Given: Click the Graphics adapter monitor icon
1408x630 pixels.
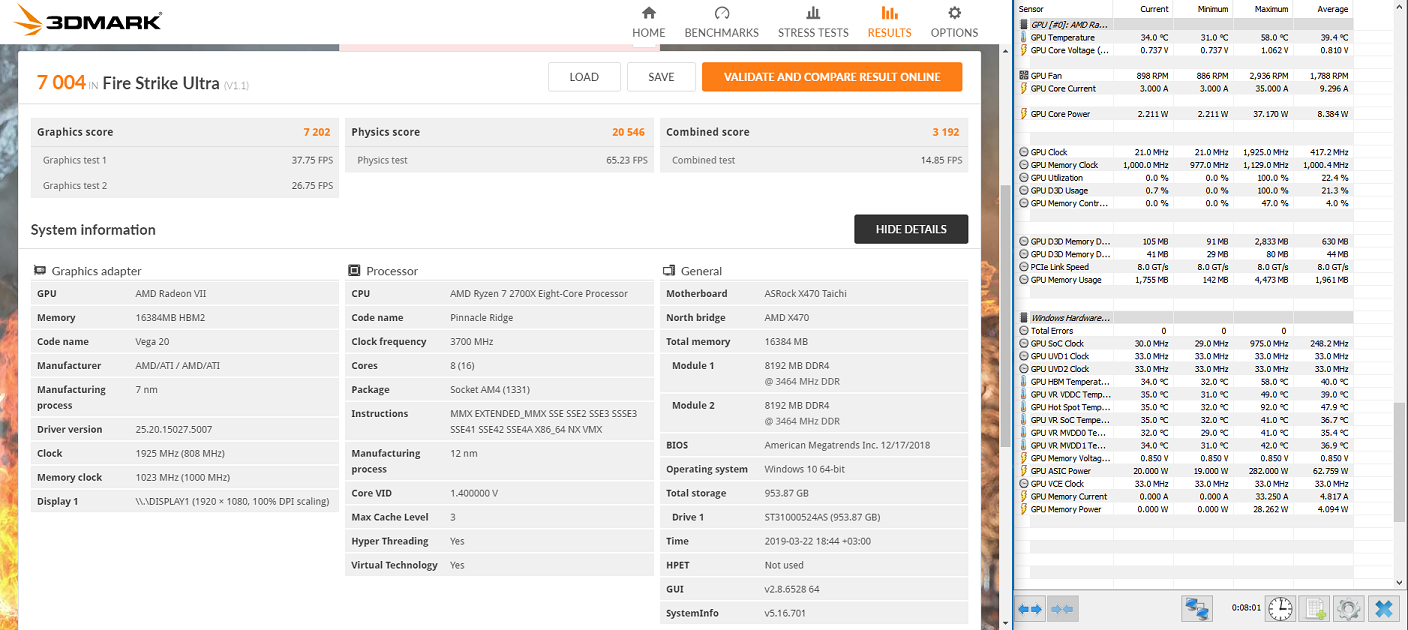Looking at the screenshot, I should point(40,271).
